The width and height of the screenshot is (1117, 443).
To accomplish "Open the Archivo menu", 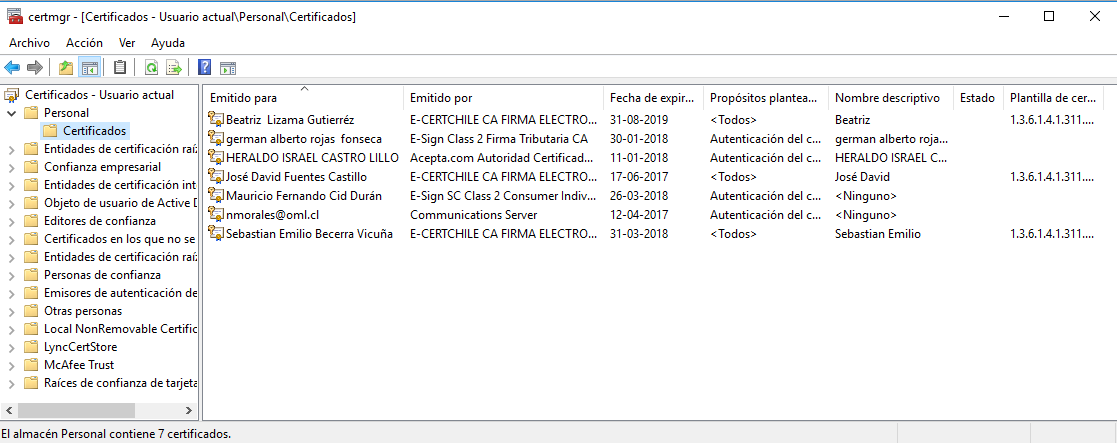I will [x=29, y=43].
